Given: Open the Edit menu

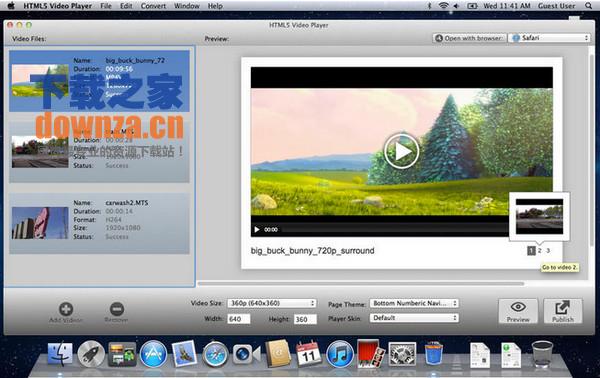Looking at the screenshot, I should [x=126, y=6].
